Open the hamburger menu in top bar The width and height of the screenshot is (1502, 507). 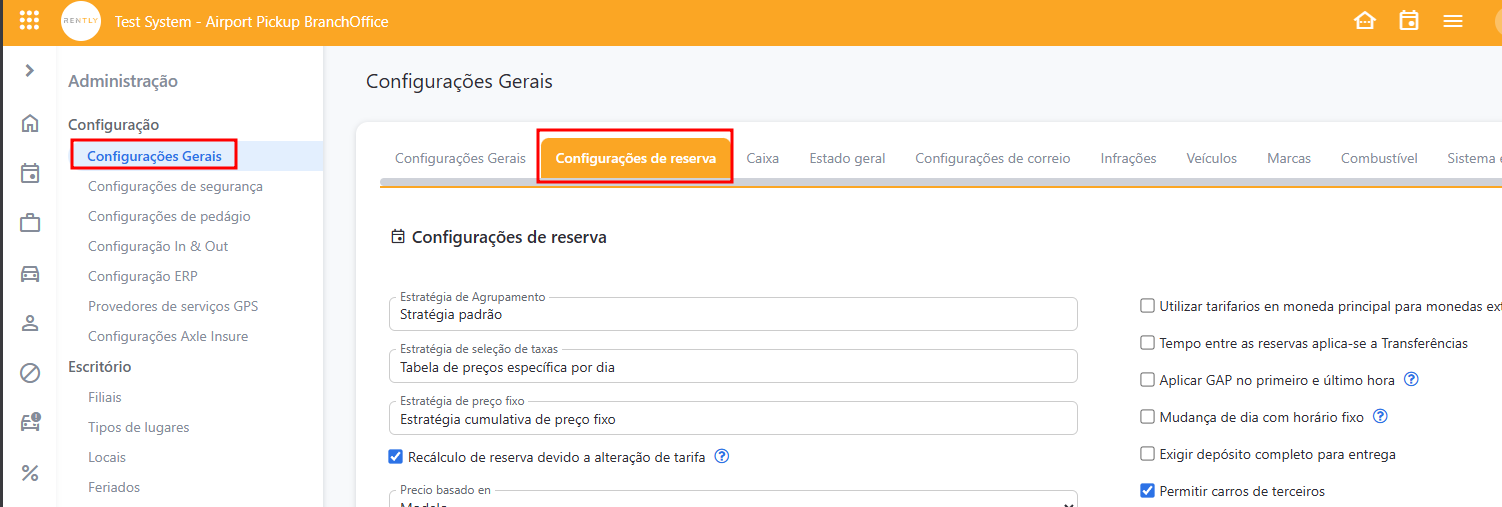click(x=1453, y=21)
